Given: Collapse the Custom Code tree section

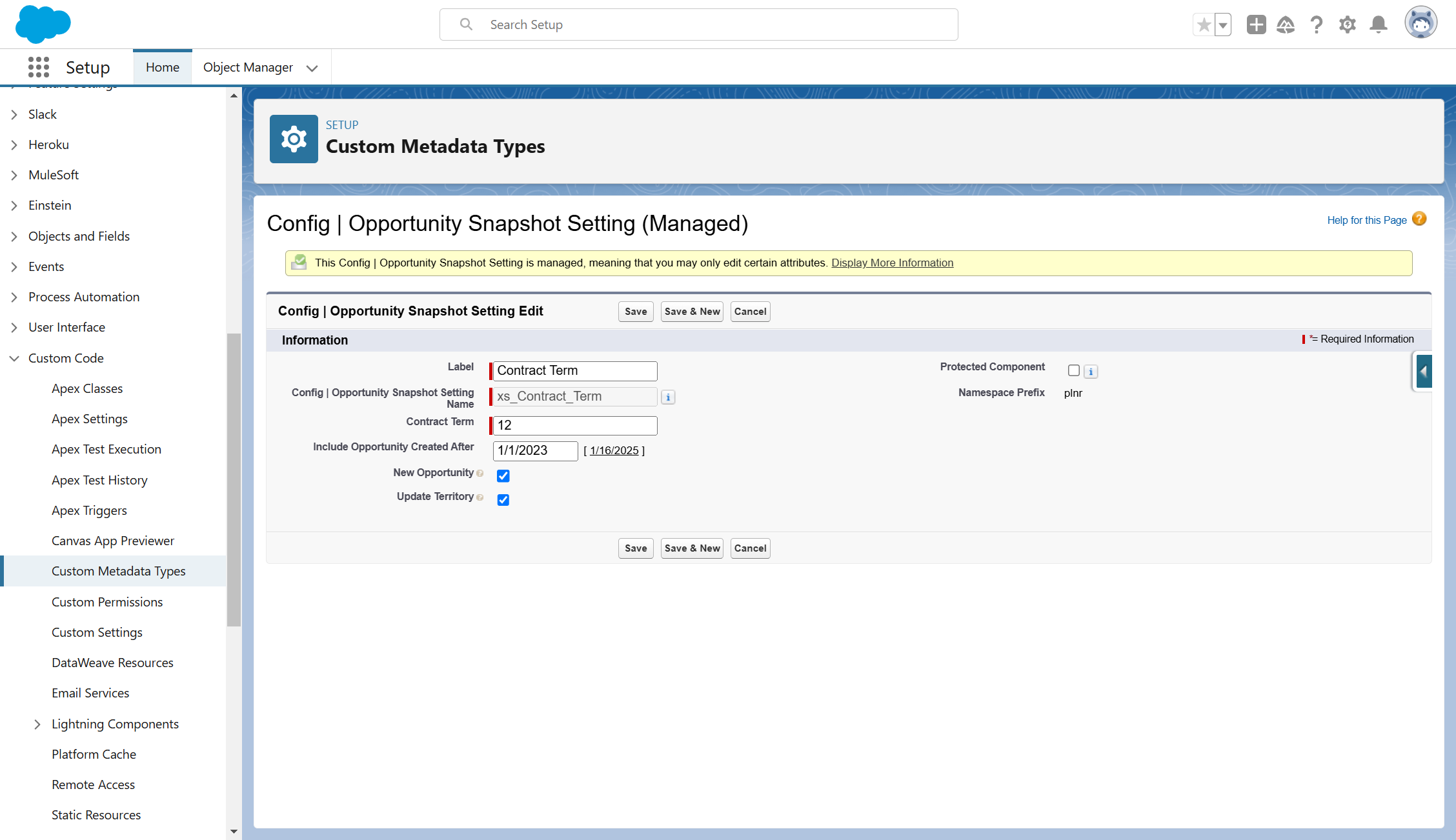Looking at the screenshot, I should pos(14,358).
